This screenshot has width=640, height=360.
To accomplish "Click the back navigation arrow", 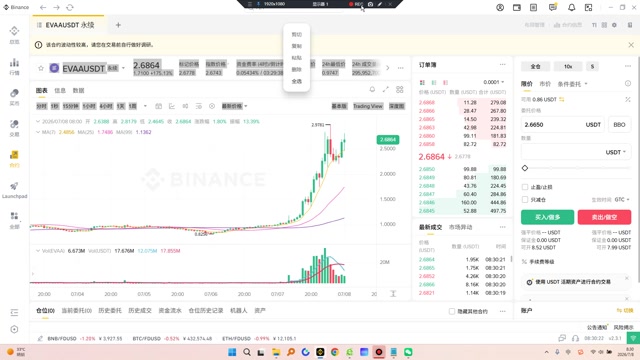I will (43, 7).
